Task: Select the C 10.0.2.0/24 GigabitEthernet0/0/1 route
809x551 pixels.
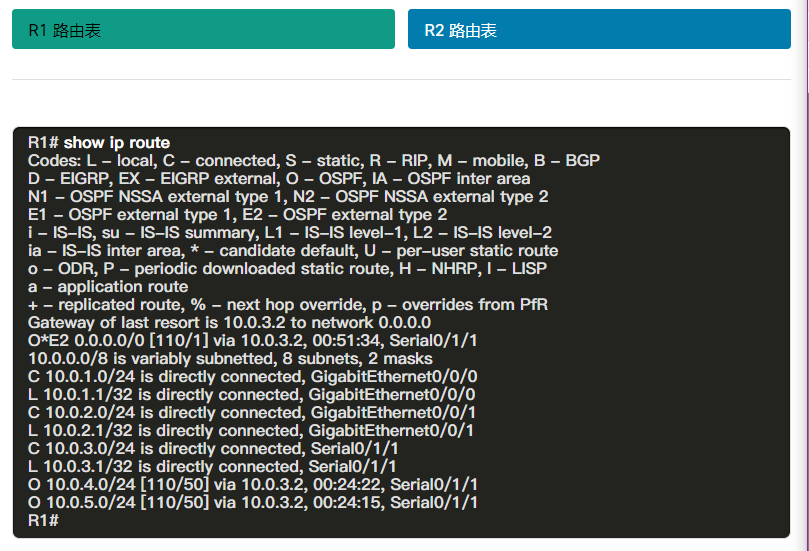Action: click(252, 412)
